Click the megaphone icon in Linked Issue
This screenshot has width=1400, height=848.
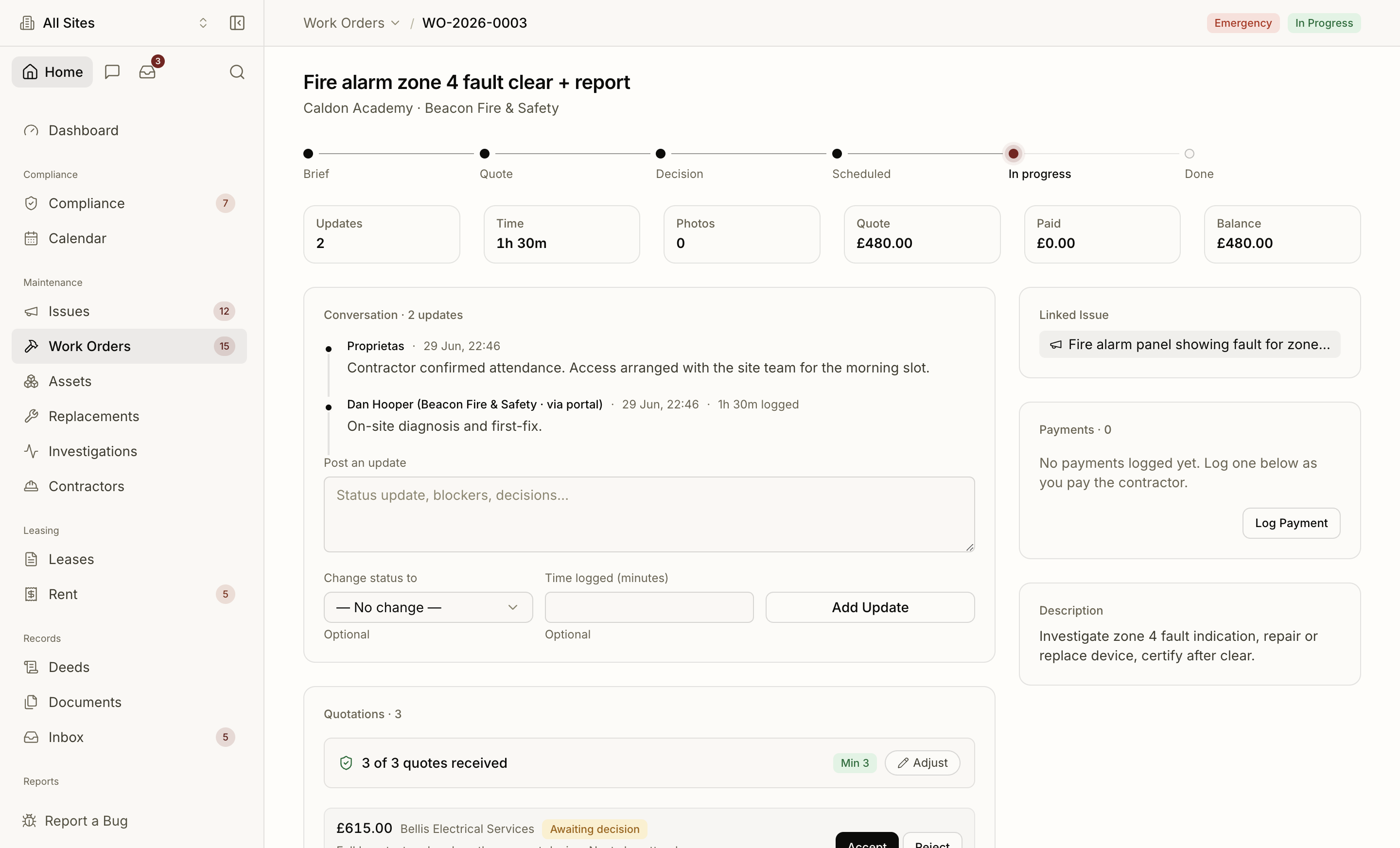point(1056,344)
